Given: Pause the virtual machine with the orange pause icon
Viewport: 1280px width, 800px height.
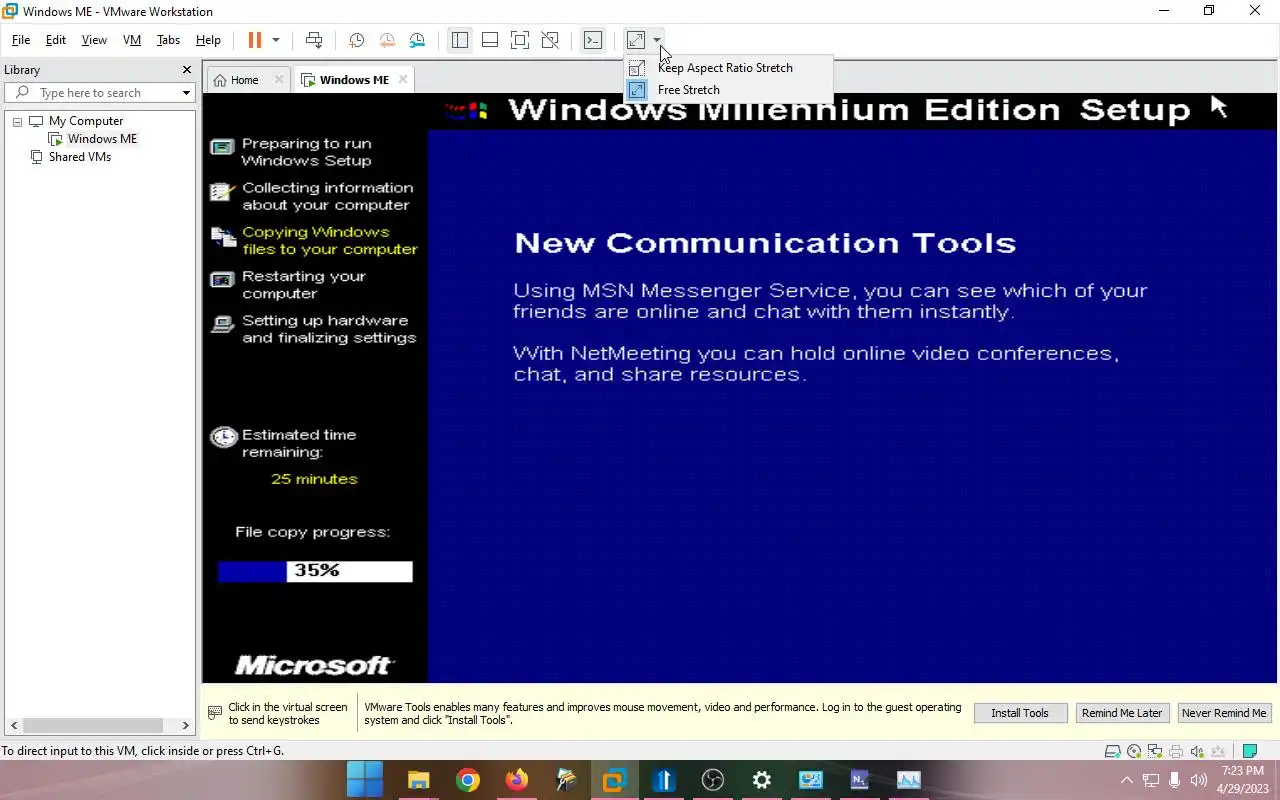Looking at the screenshot, I should pos(255,40).
